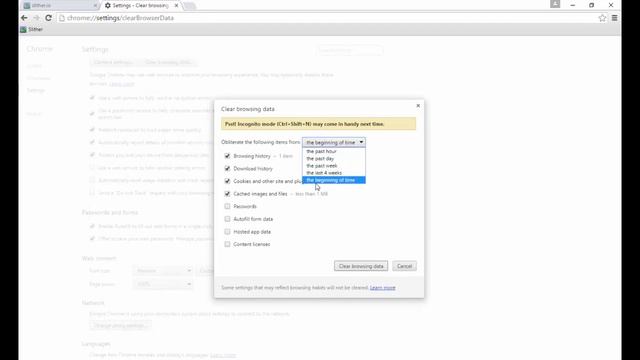
Task: Click the browser back arrow
Action: click(x=24, y=18)
